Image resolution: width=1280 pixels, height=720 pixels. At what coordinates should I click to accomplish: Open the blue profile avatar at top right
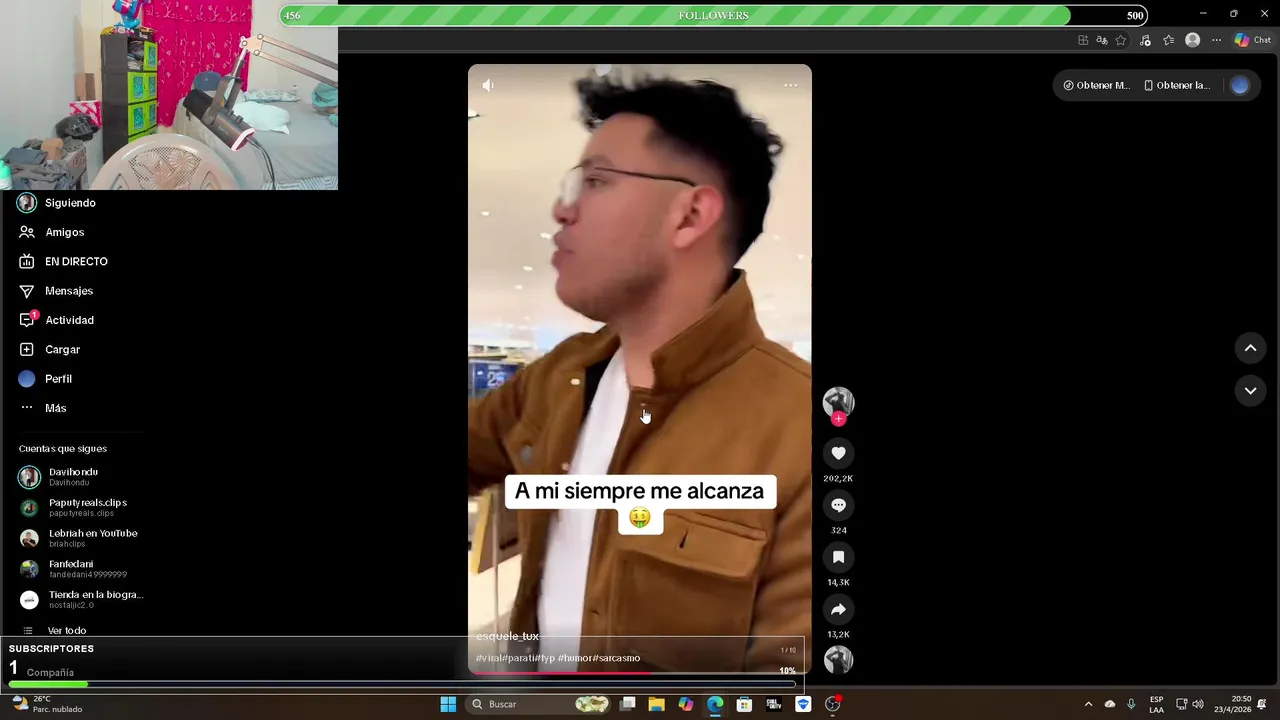pos(1240,85)
